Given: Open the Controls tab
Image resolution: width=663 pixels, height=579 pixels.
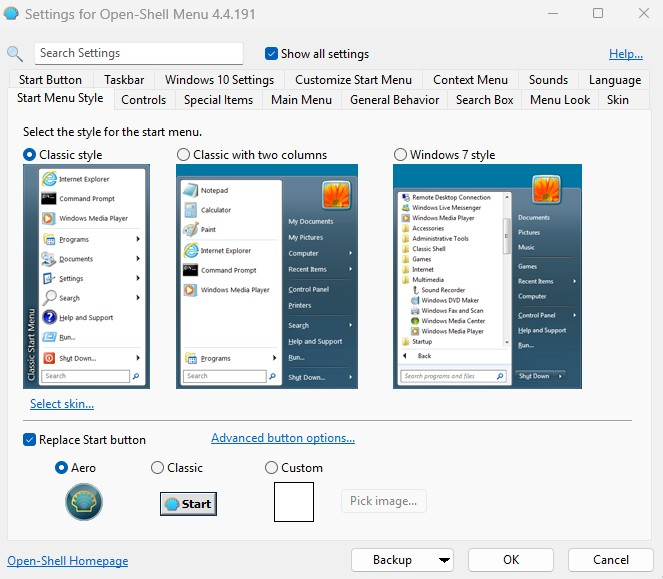Looking at the screenshot, I should point(144,100).
